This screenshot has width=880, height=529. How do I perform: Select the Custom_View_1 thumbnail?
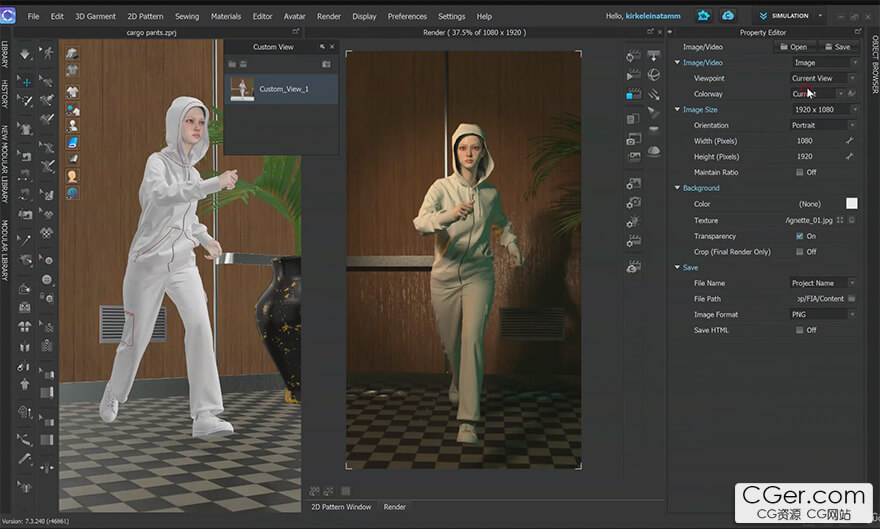242,89
